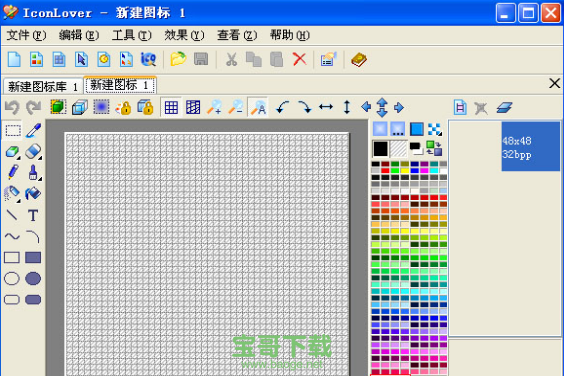The image size is (564, 376).
Task: Open the 效果(Y) menu
Action: tap(184, 35)
